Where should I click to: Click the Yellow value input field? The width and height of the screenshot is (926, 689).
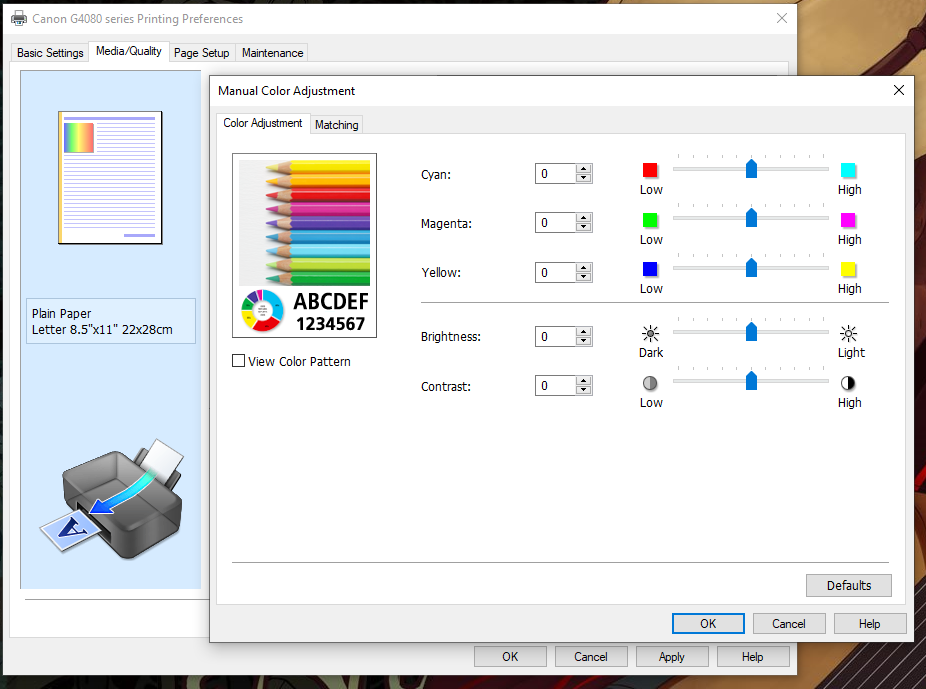(556, 272)
